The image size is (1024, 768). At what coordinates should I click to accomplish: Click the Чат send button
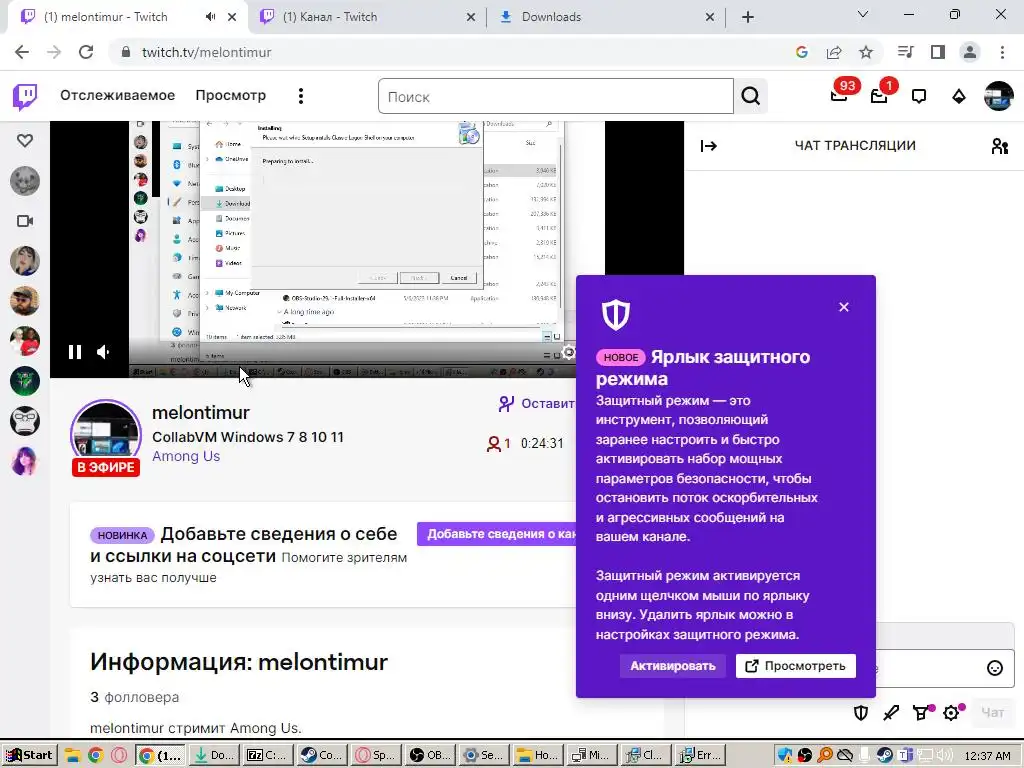[993, 712]
